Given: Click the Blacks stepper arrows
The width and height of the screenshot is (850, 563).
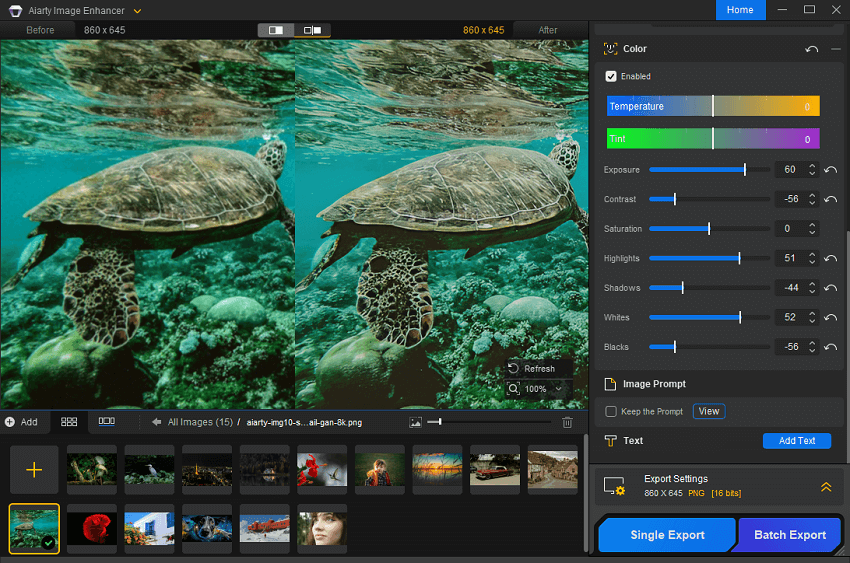Looking at the screenshot, I should pos(812,347).
